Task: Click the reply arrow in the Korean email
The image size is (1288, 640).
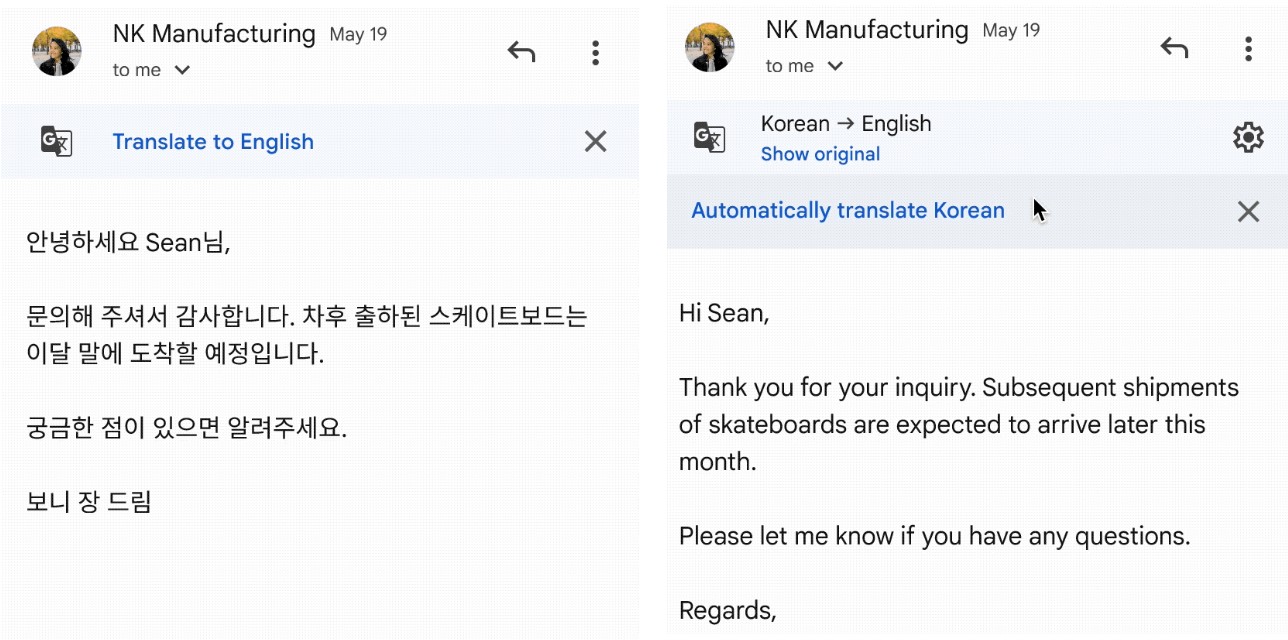Action: pyautogui.click(x=521, y=52)
